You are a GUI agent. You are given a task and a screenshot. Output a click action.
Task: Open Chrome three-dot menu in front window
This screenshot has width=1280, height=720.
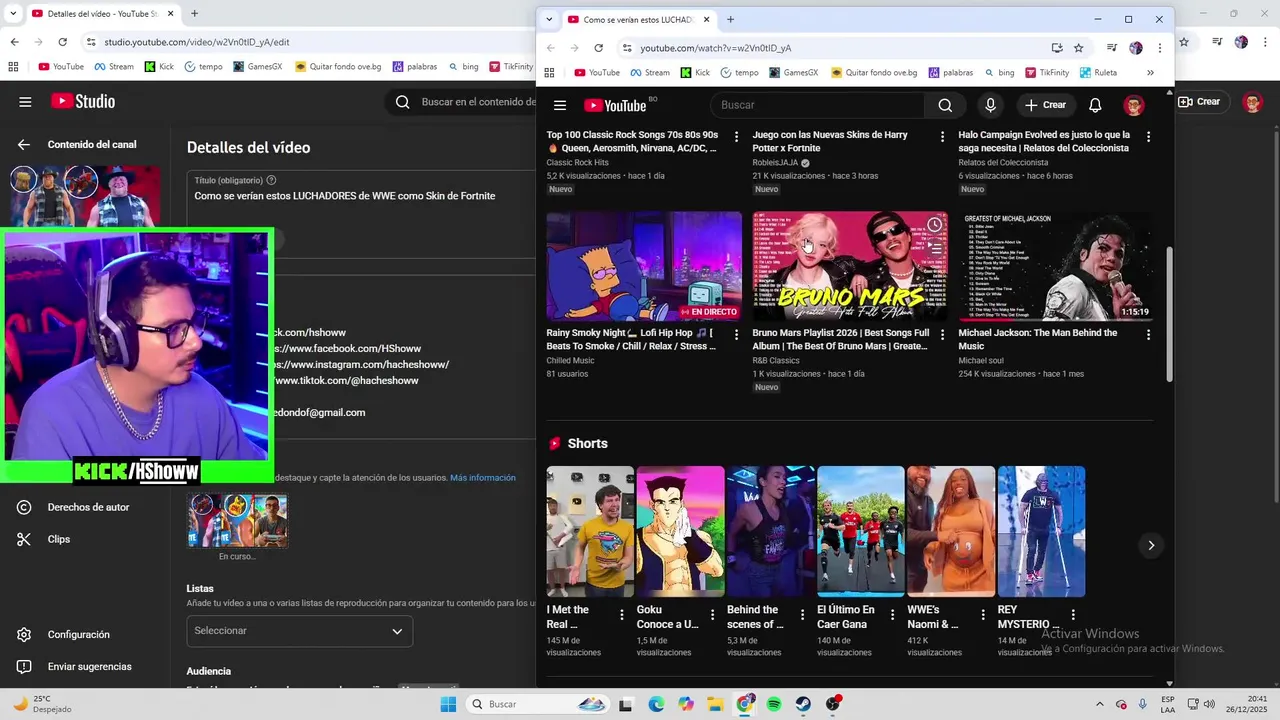[1160, 48]
